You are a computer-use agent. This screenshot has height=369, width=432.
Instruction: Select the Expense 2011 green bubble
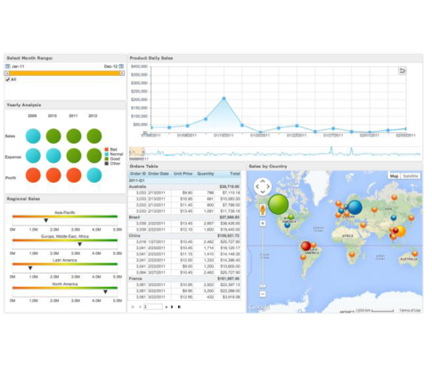pyautogui.click(x=74, y=156)
